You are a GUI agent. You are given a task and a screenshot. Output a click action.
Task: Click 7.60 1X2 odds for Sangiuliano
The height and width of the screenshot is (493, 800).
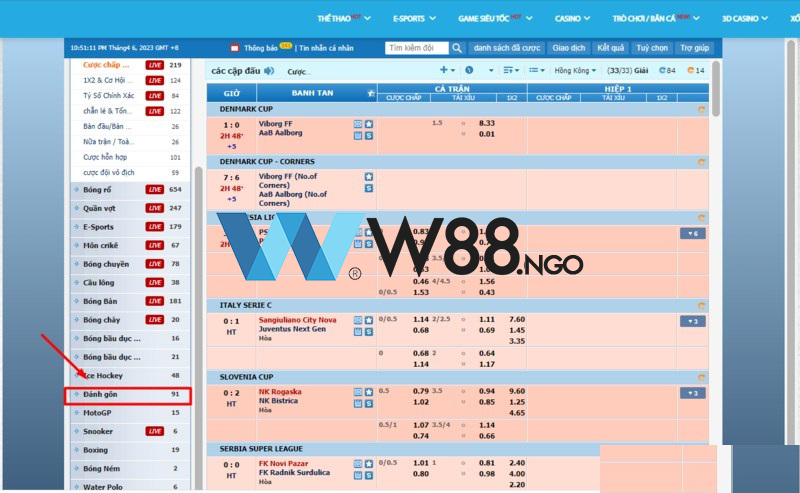click(517, 319)
